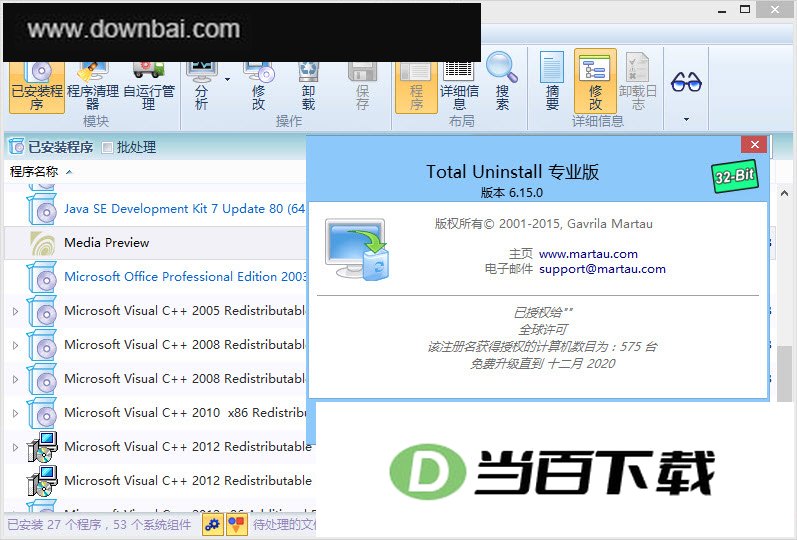Open the 程序清理器 module
The height and width of the screenshot is (540, 797).
click(x=93, y=86)
